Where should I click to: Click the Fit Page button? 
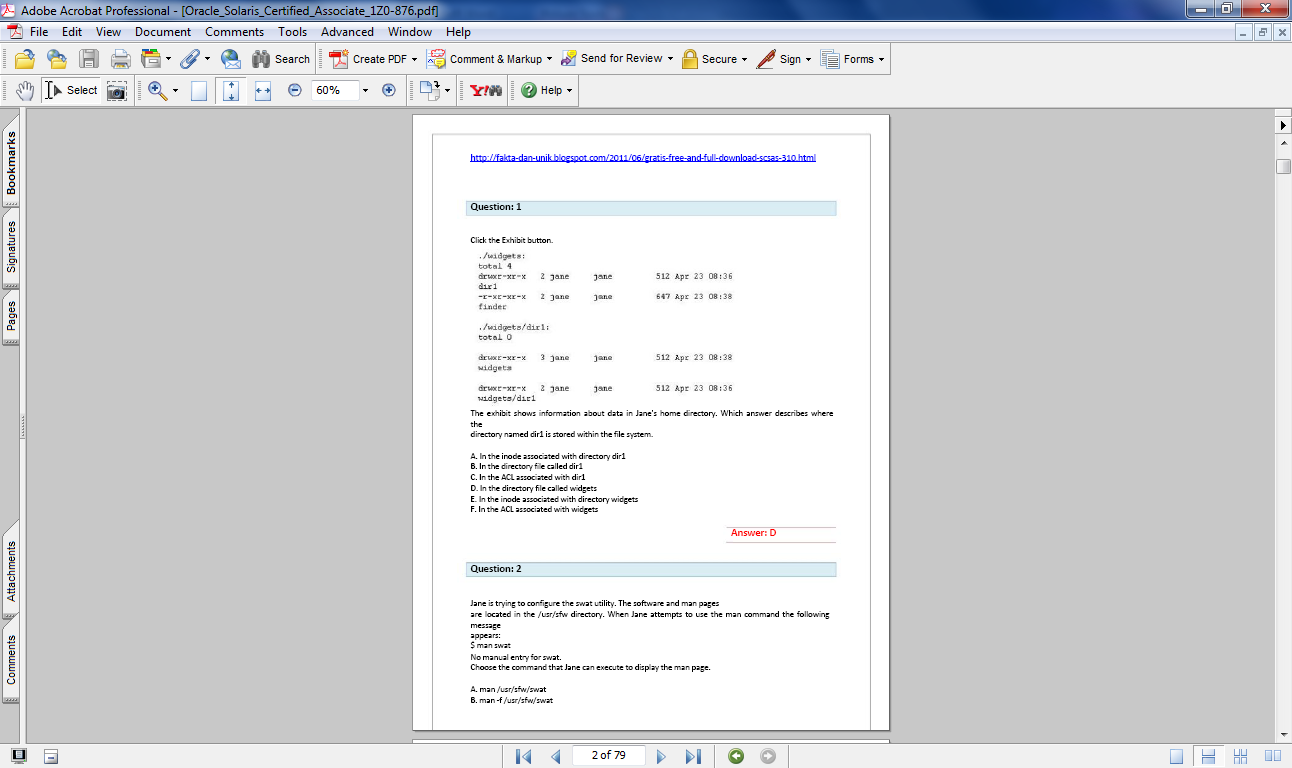(231, 90)
